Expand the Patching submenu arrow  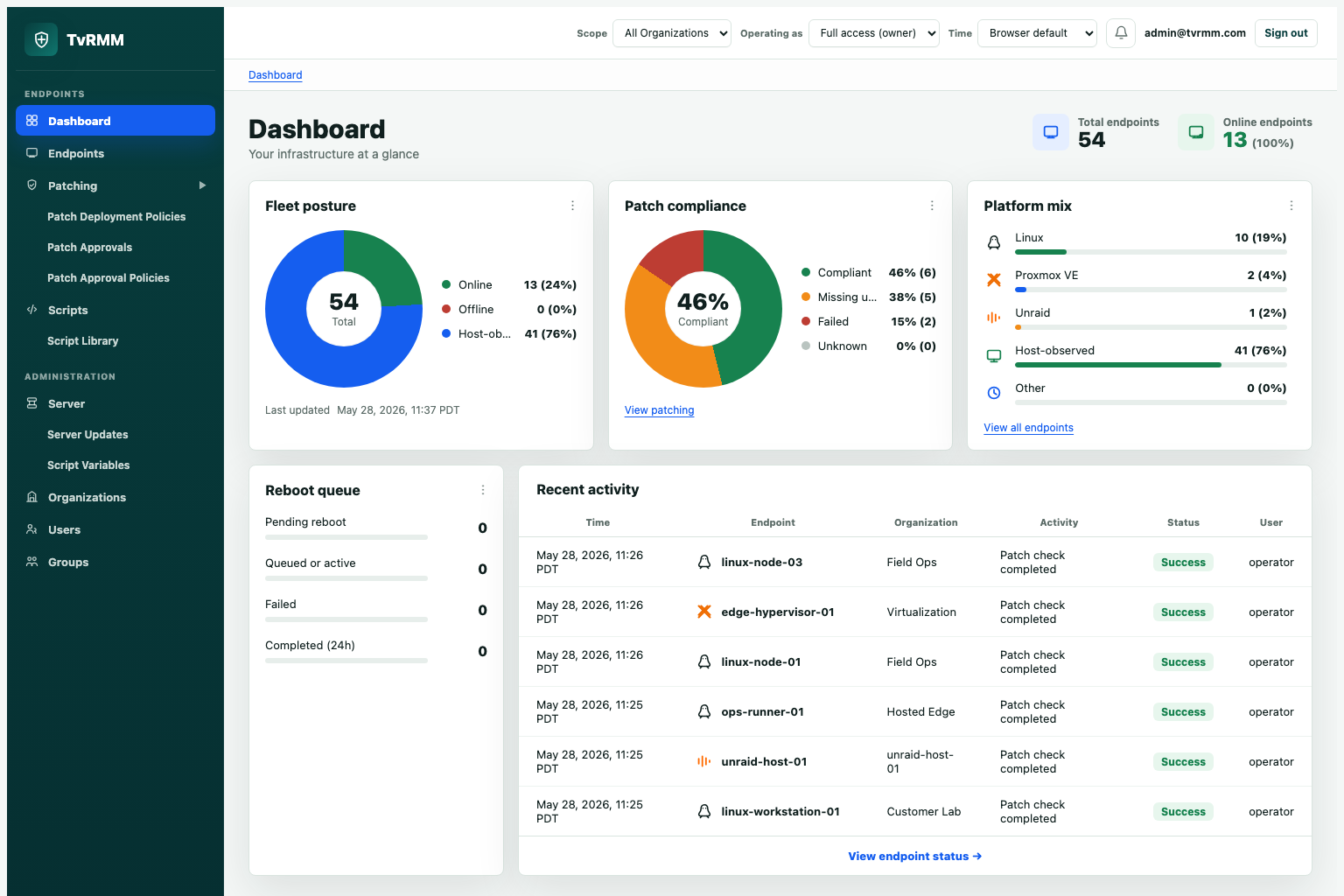[x=202, y=185]
